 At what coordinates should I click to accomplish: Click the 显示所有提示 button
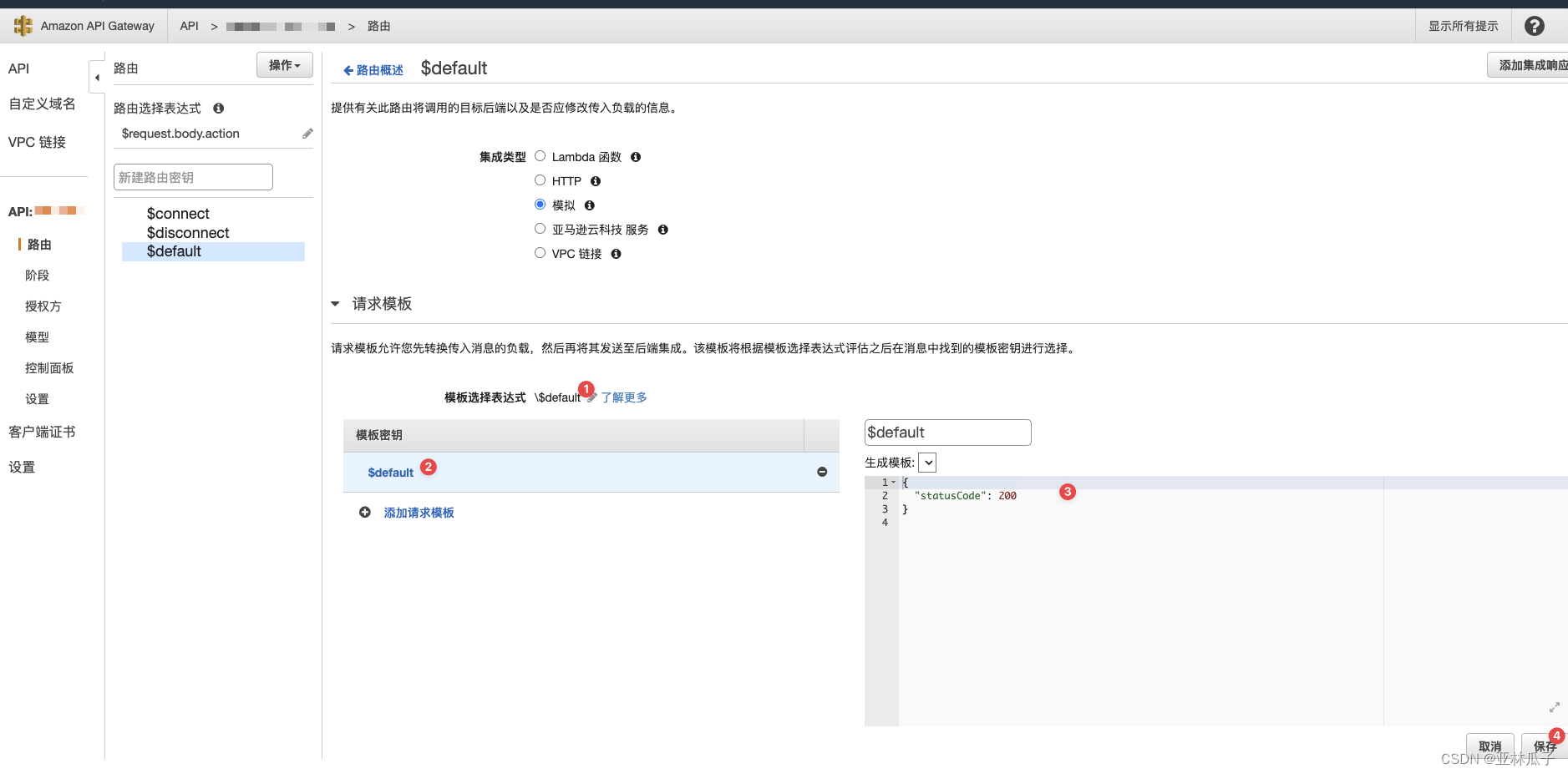click(x=1463, y=26)
